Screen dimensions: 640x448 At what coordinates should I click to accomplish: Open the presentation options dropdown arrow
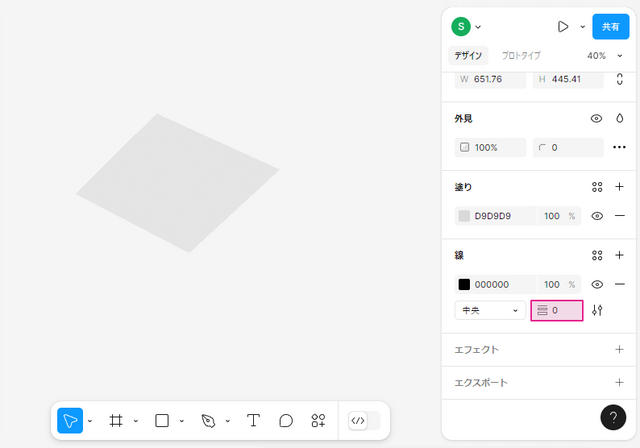coord(582,27)
